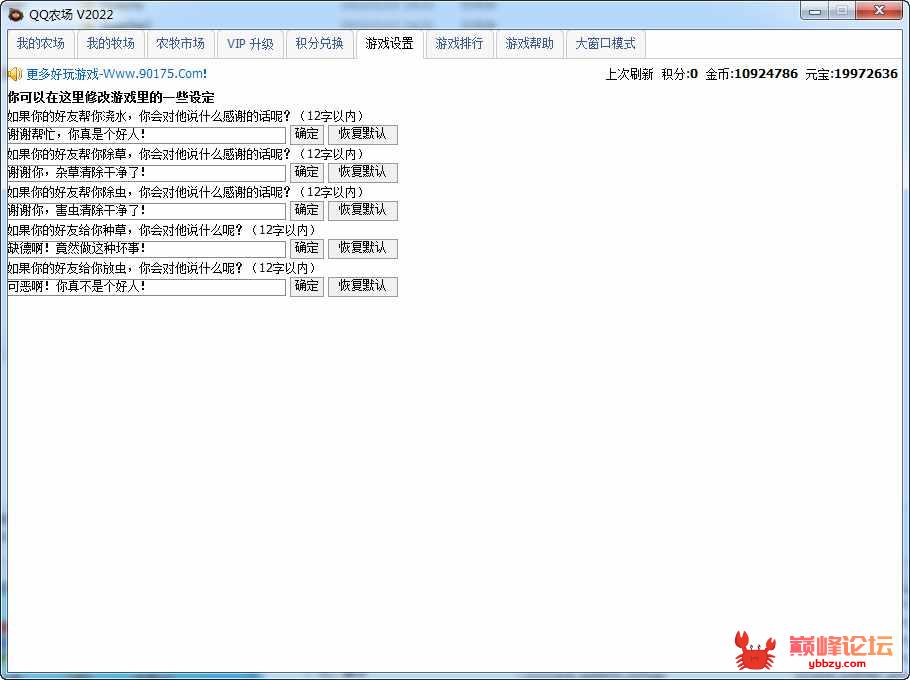Edit the 可恶啊 releasing-bugs message field
This screenshot has width=910, height=680.
tap(146, 287)
